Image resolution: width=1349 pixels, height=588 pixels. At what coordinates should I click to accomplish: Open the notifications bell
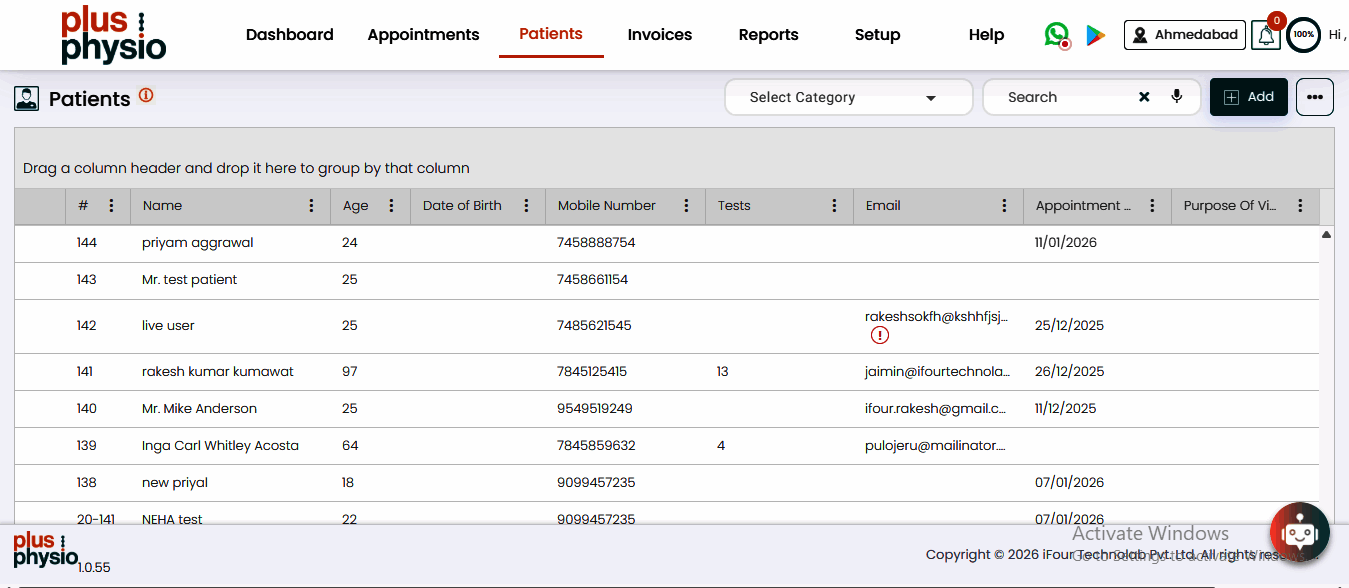point(1266,35)
